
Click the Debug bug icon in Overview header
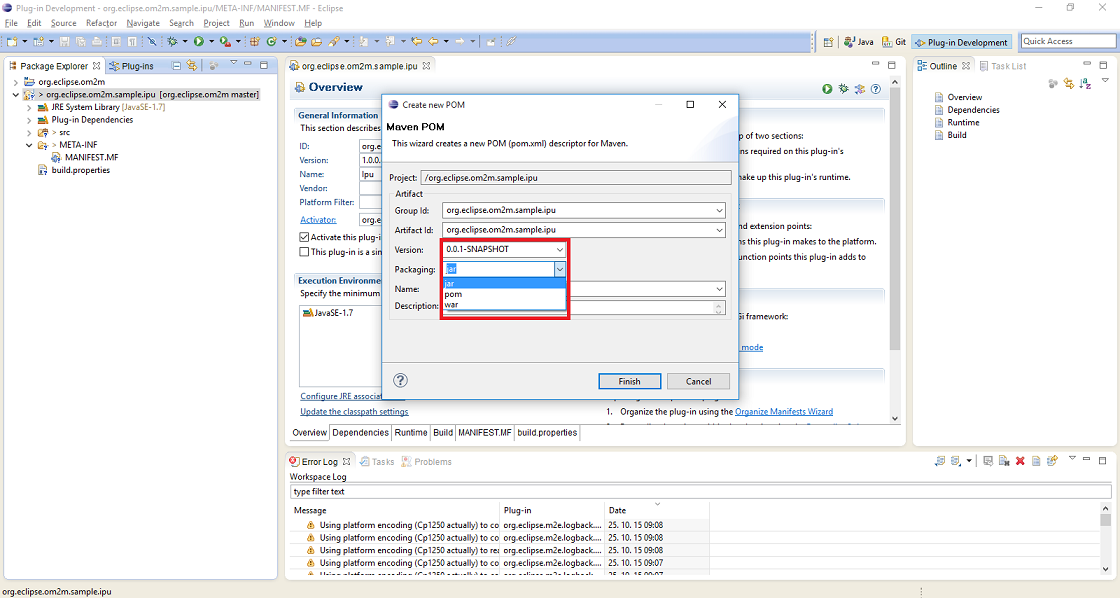coord(844,89)
